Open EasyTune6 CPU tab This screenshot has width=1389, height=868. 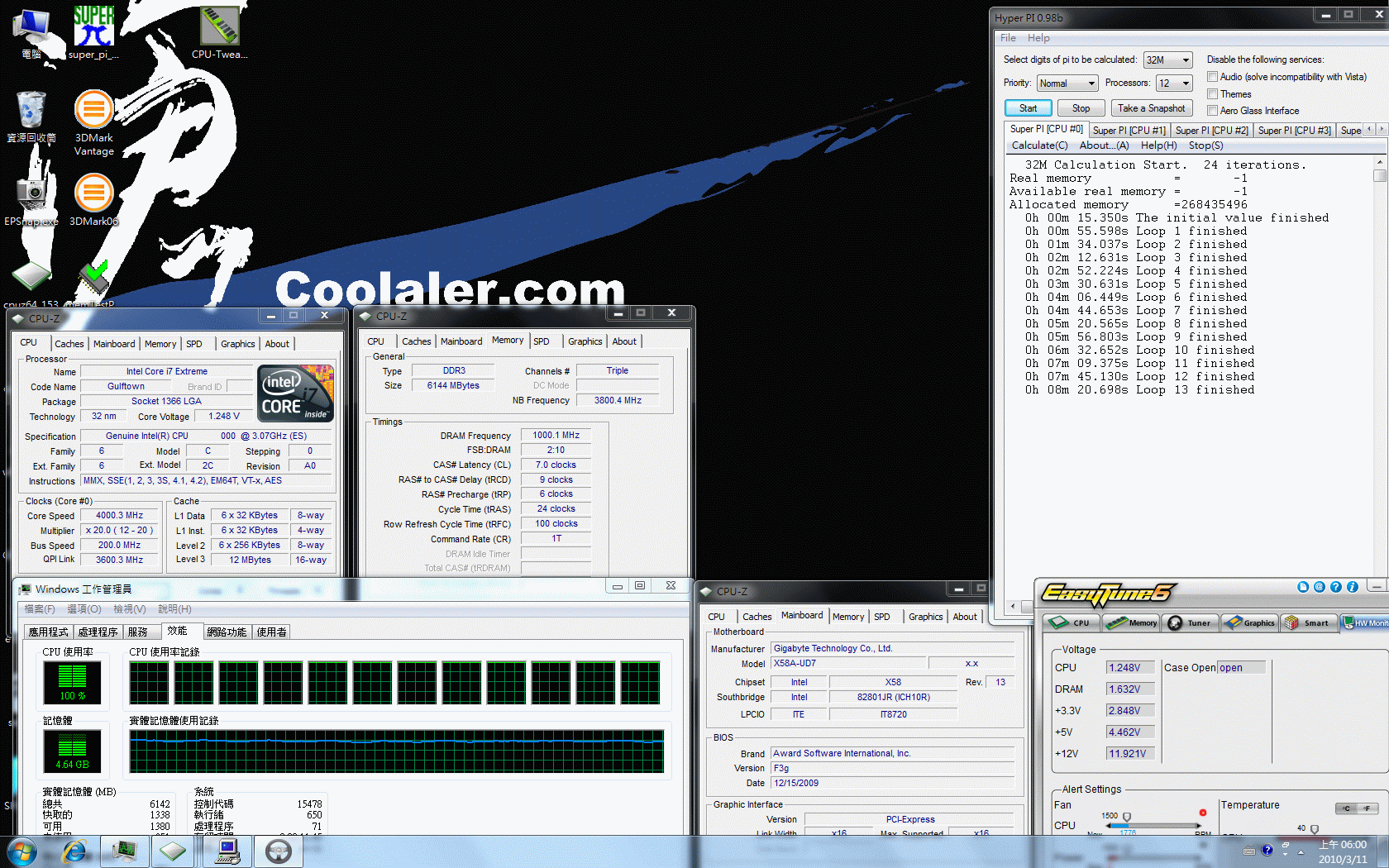(x=1072, y=623)
